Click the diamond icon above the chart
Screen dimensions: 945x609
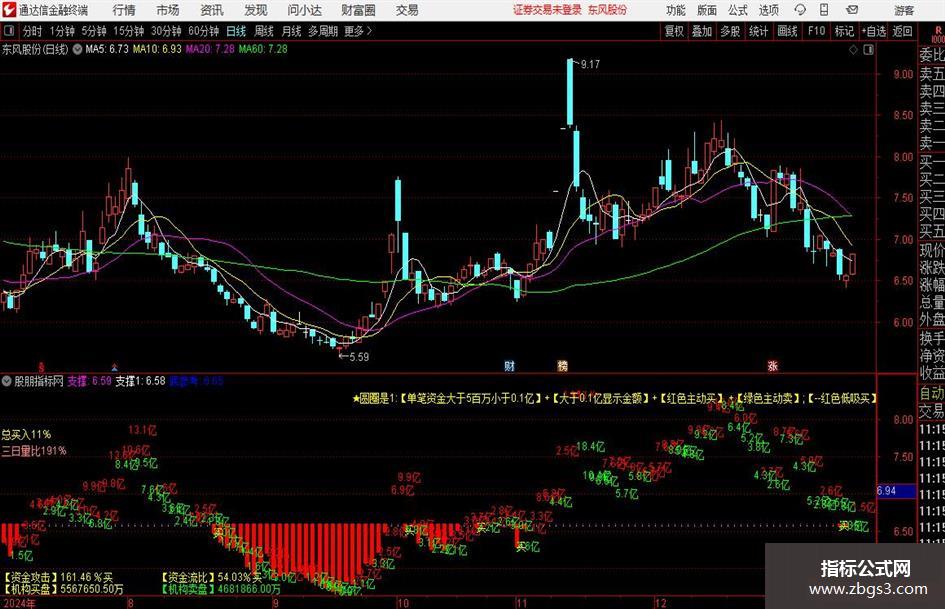[853, 50]
